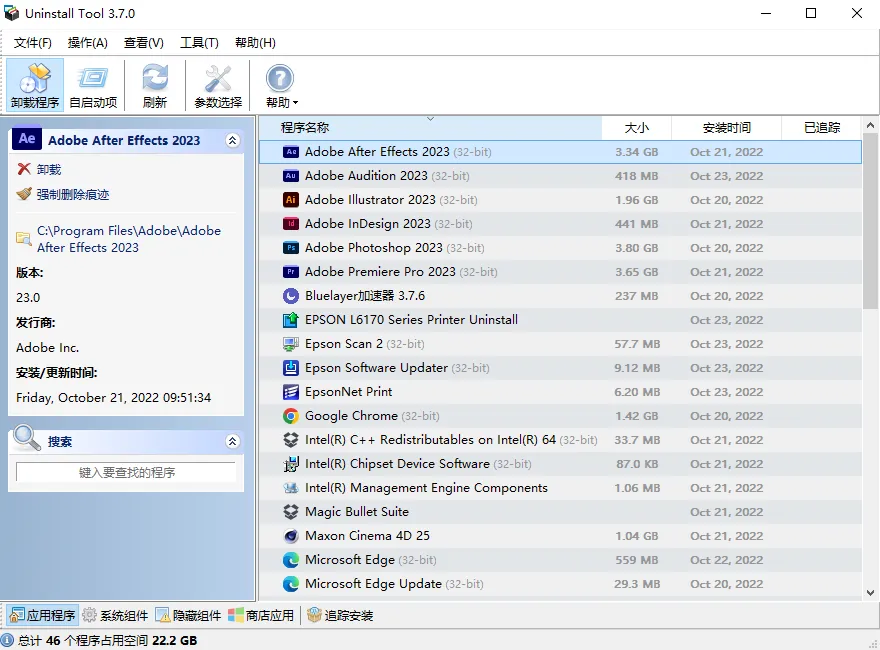Screen dimensions: 880x650
Task: Select the EPSON L6170 Series Printer Uninstall icon
Action: pyautogui.click(x=291, y=320)
